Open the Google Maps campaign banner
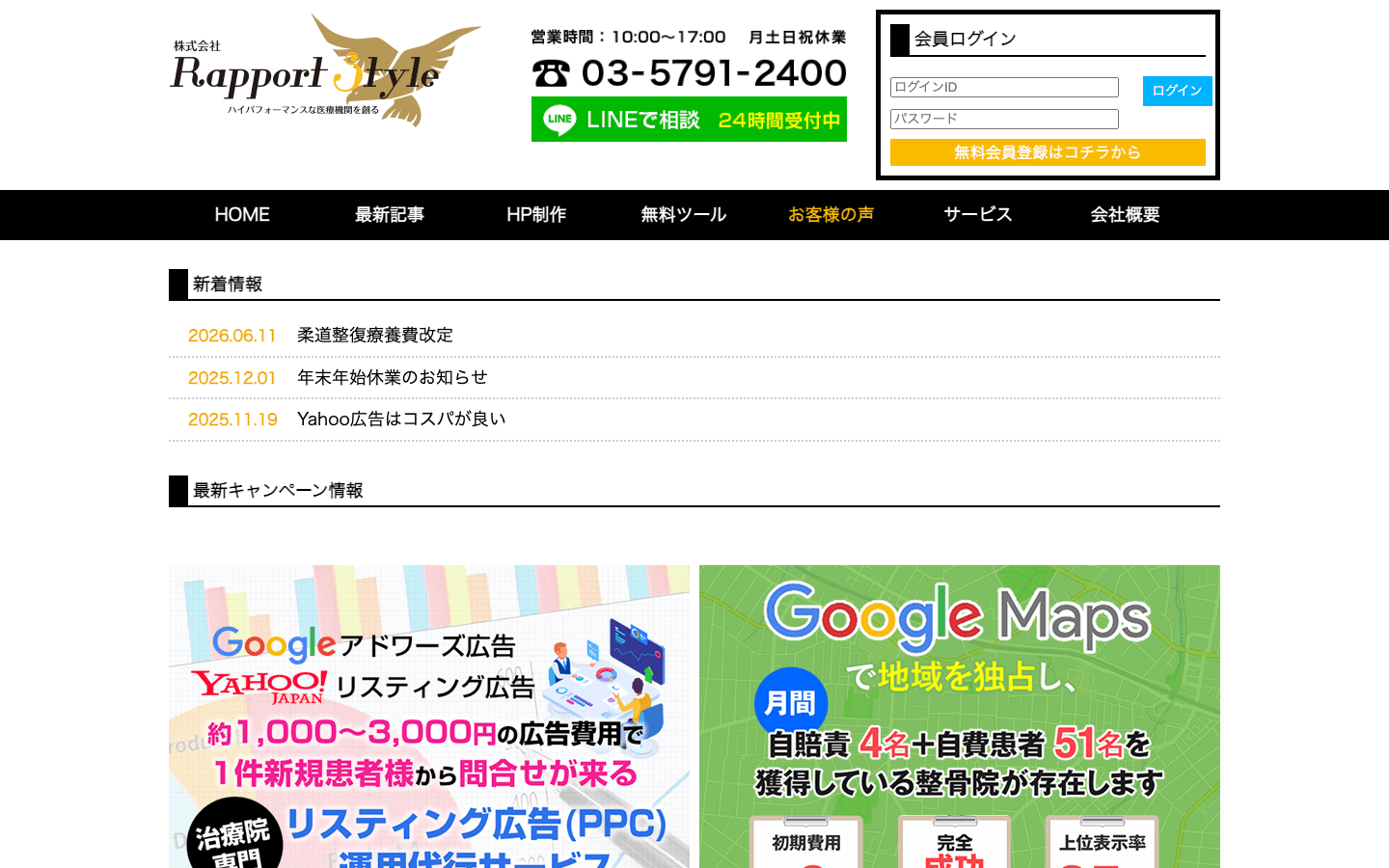This screenshot has width=1389, height=868. coord(960,717)
